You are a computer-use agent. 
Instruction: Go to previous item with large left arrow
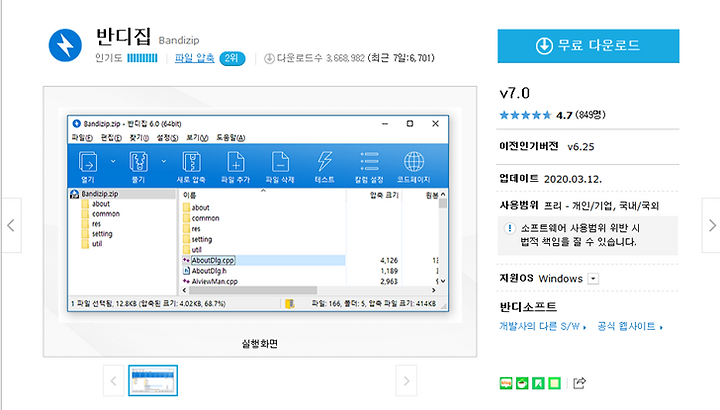tap(11, 225)
